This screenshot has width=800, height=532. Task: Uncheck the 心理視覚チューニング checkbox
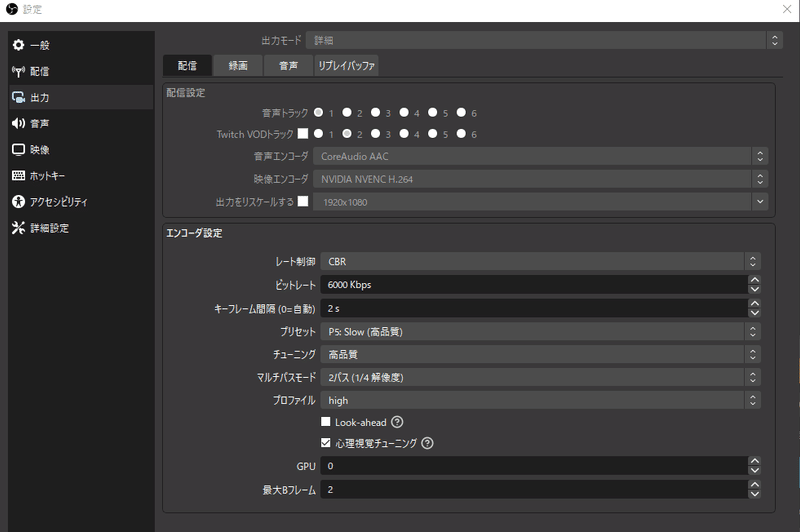pos(326,443)
